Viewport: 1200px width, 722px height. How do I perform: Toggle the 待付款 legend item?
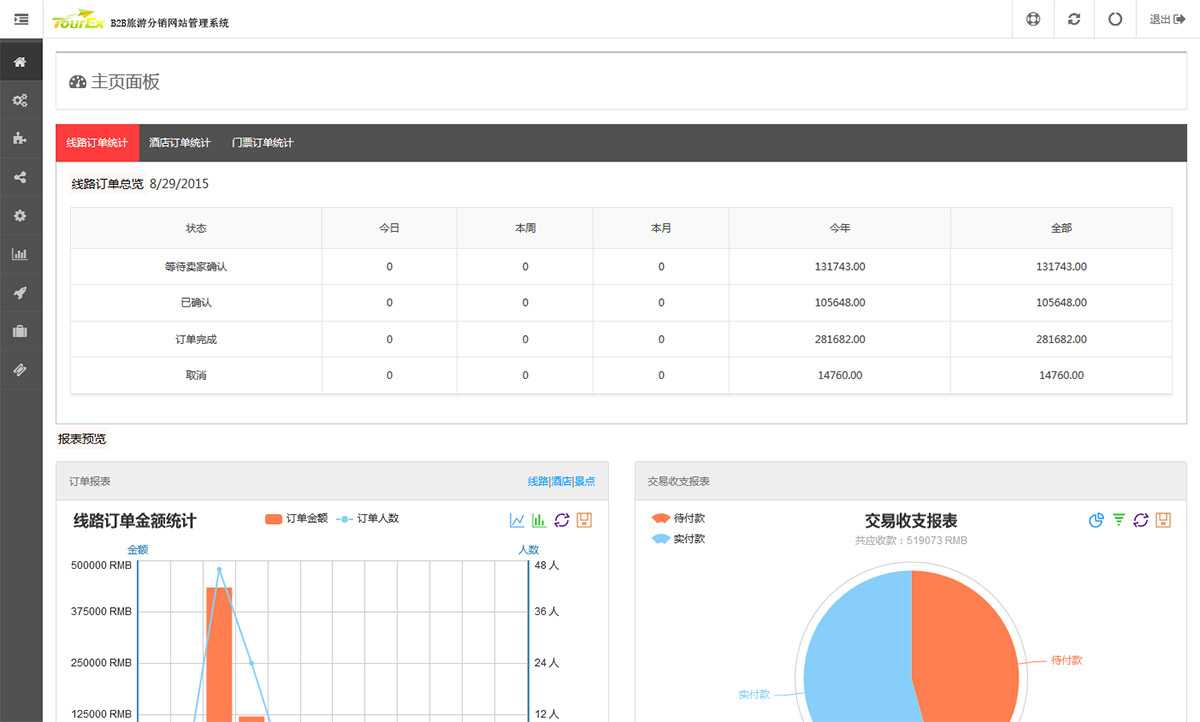click(x=679, y=518)
